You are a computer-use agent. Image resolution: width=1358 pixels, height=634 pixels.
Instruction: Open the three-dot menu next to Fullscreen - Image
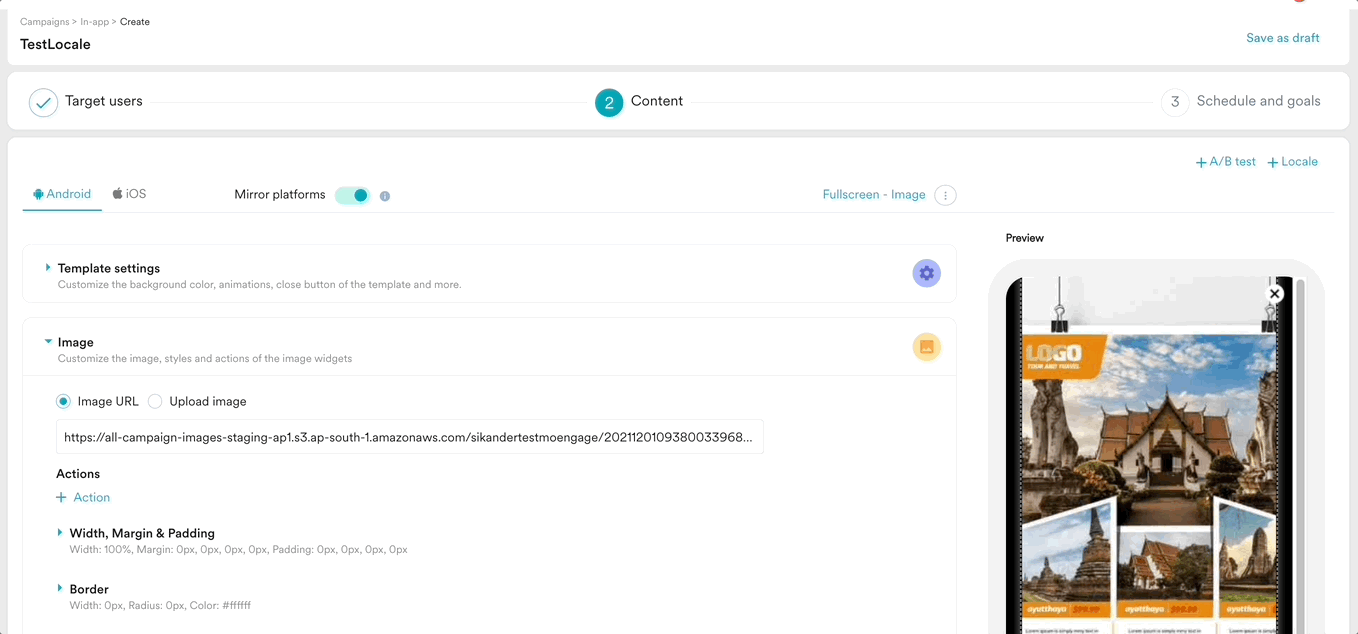click(944, 194)
